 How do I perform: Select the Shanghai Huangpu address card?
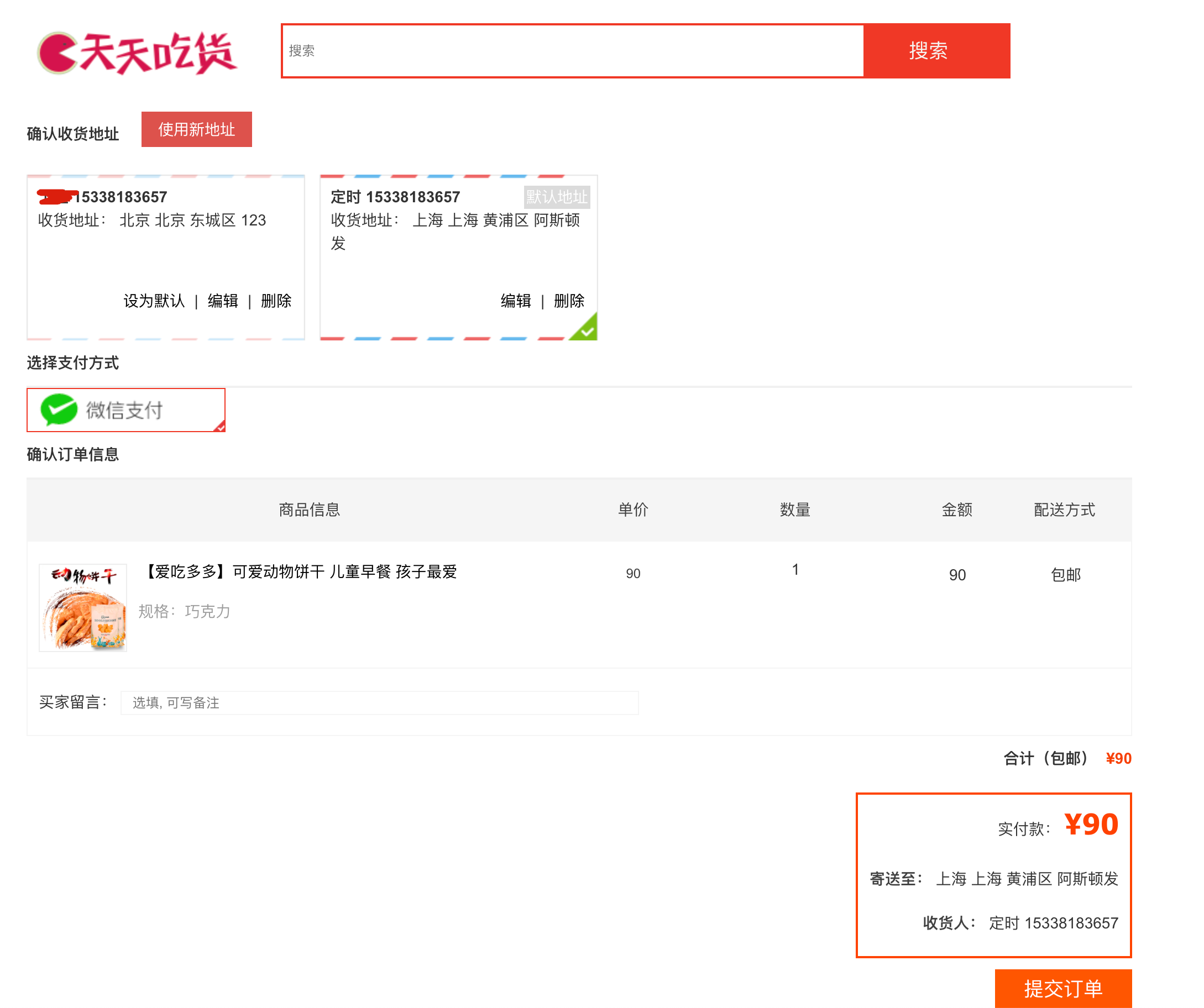pyautogui.click(x=458, y=264)
